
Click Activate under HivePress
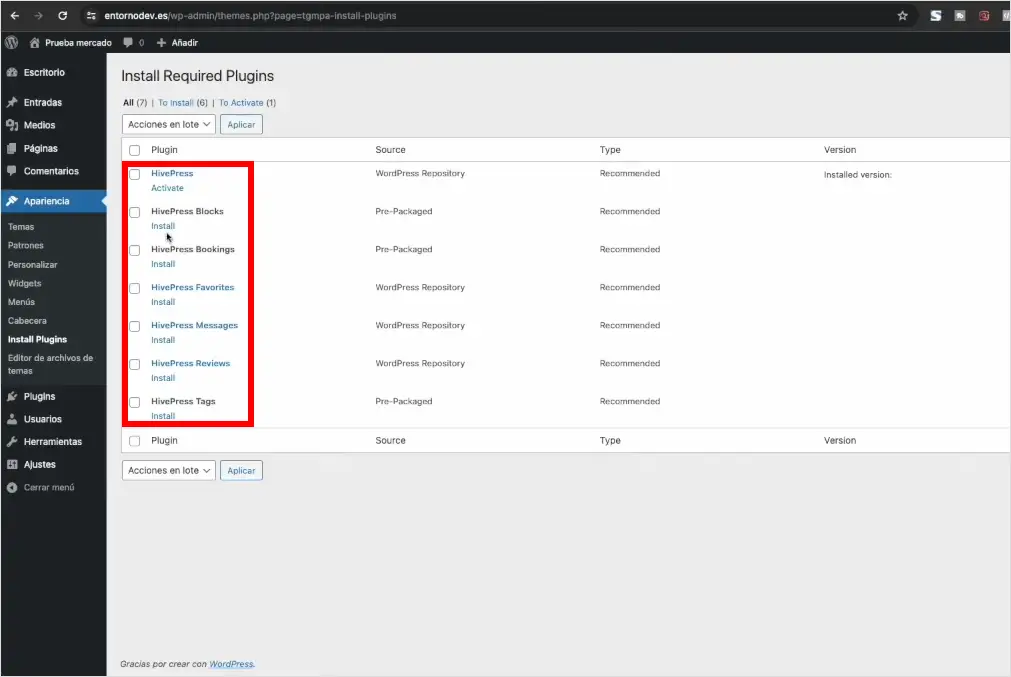pos(167,188)
